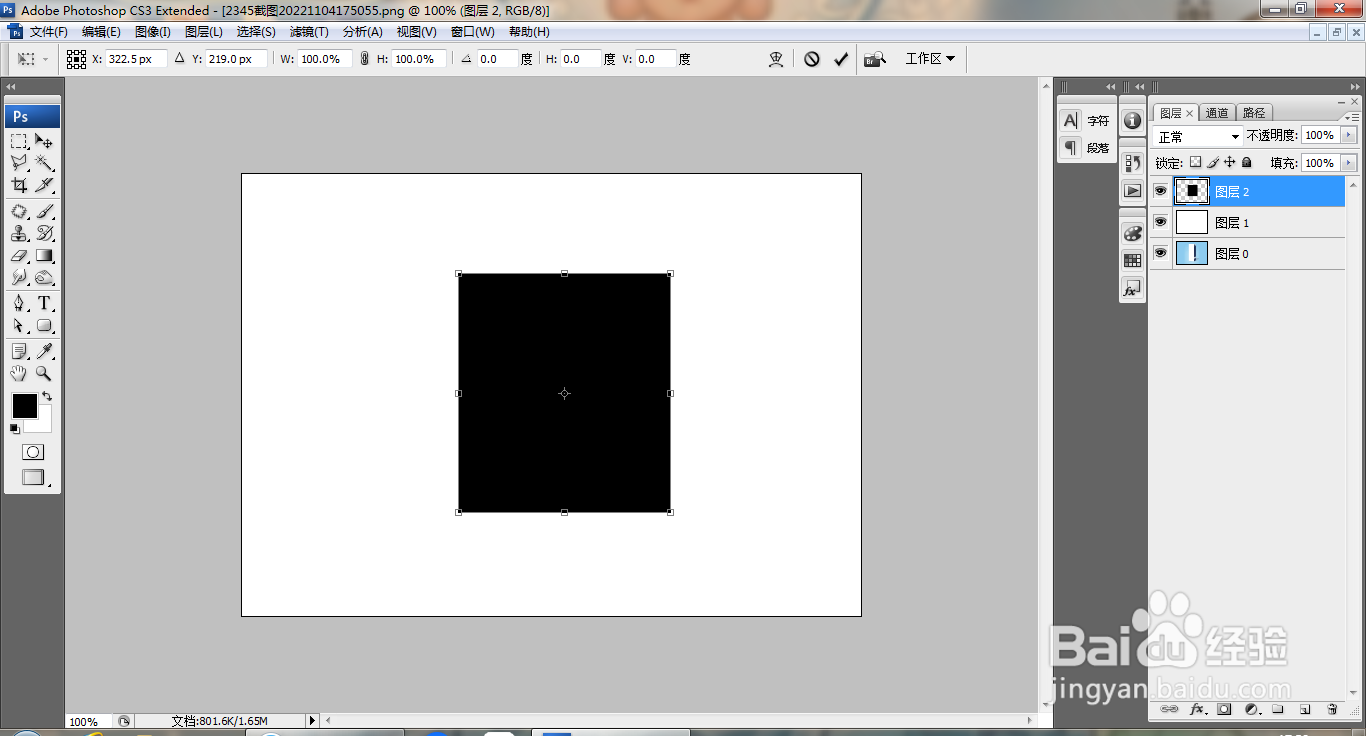Switch to the 路径 tab

pyautogui.click(x=1253, y=113)
